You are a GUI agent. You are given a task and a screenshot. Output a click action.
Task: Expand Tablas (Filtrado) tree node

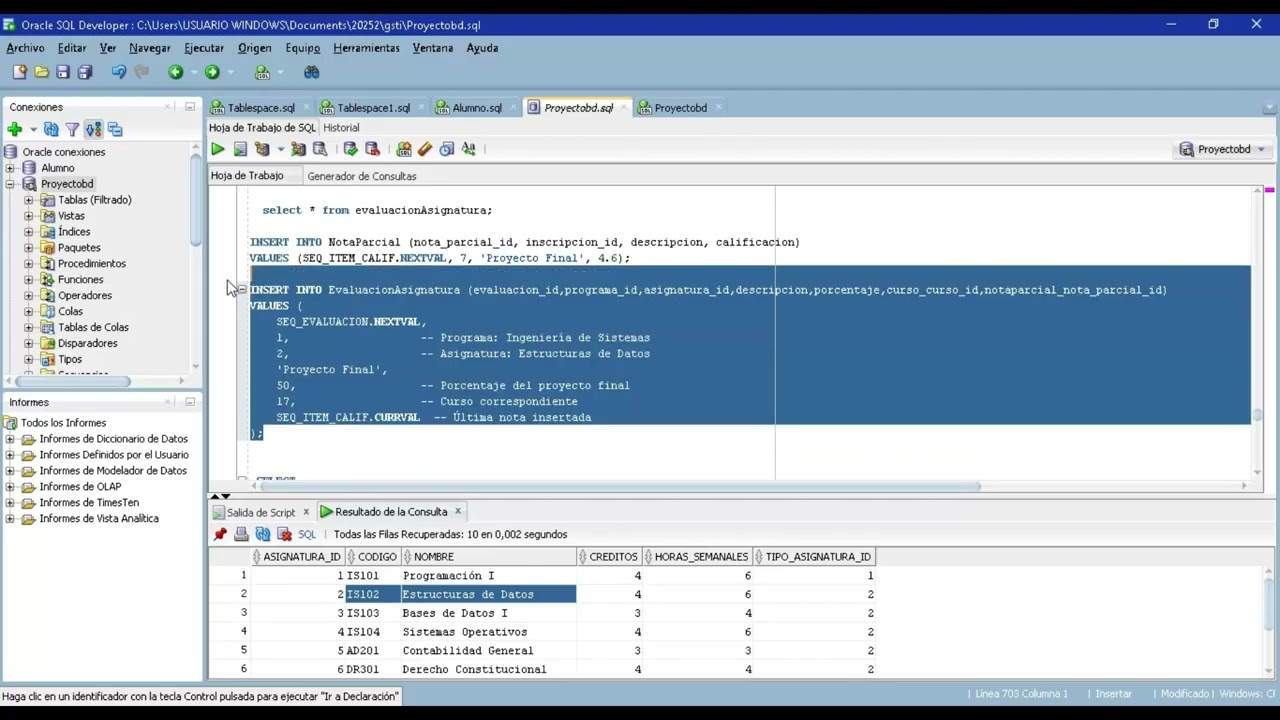coord(28,200)
